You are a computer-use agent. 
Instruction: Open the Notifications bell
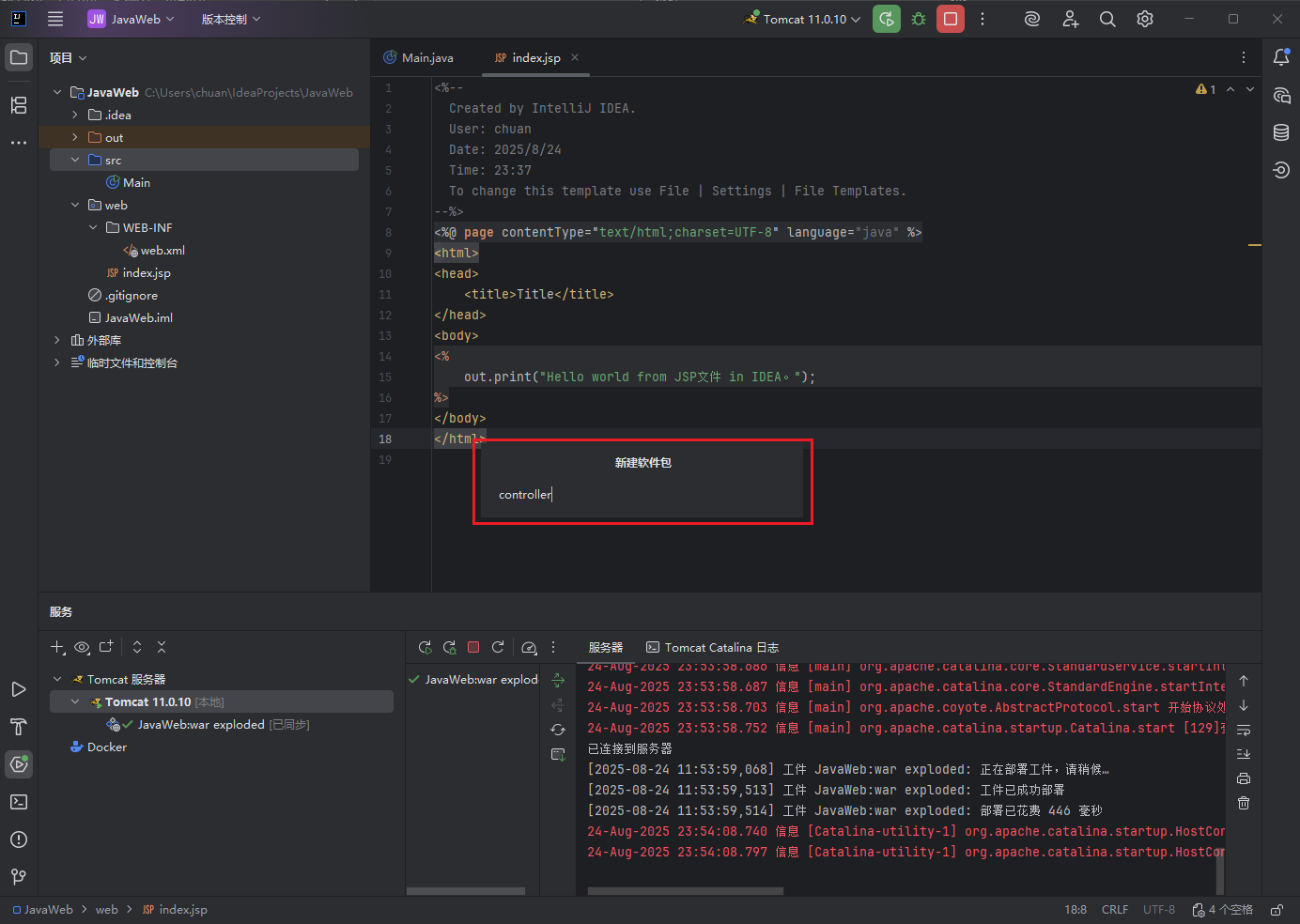pos(1281,57)
